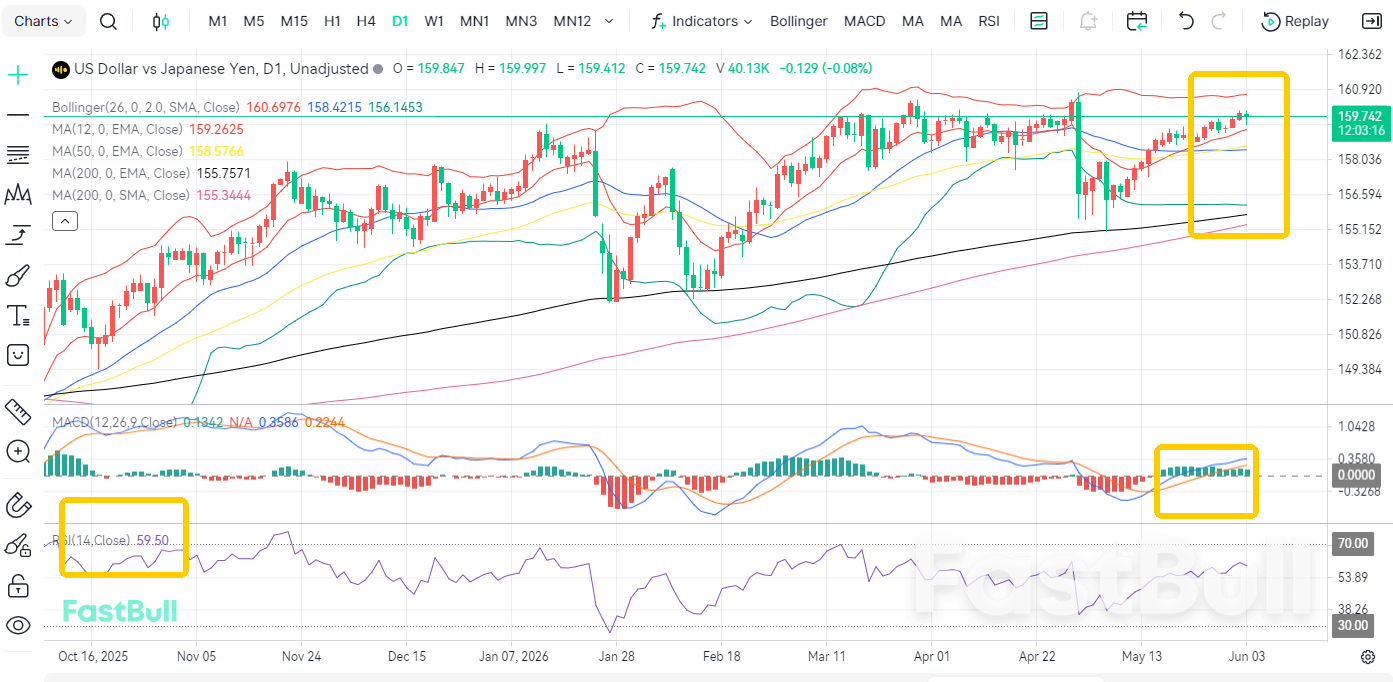Toggle magnet snap mode
1393x682 pixels.
tap(18, 505)
